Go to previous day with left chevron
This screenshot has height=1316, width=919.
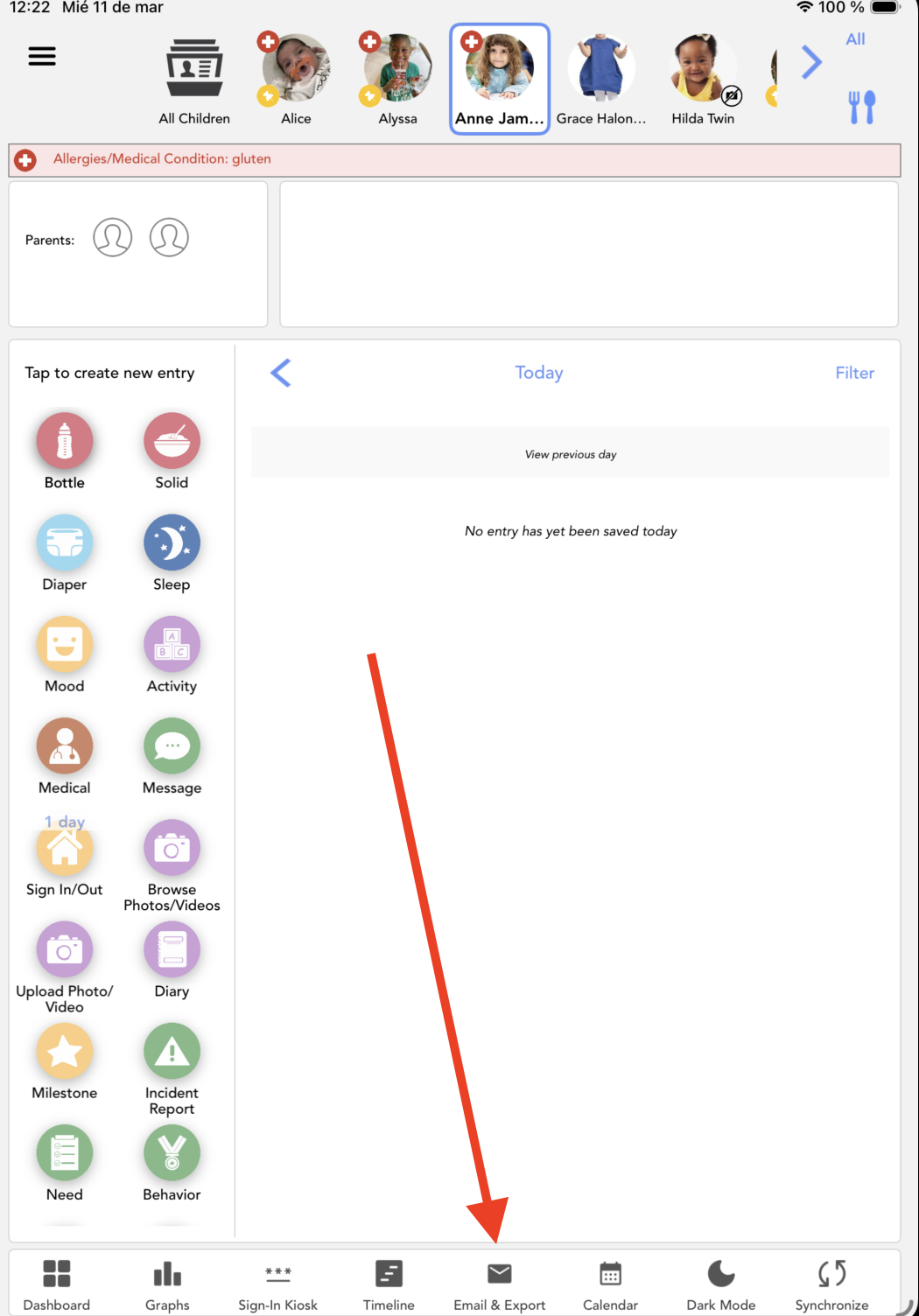[x=280, y=373]
